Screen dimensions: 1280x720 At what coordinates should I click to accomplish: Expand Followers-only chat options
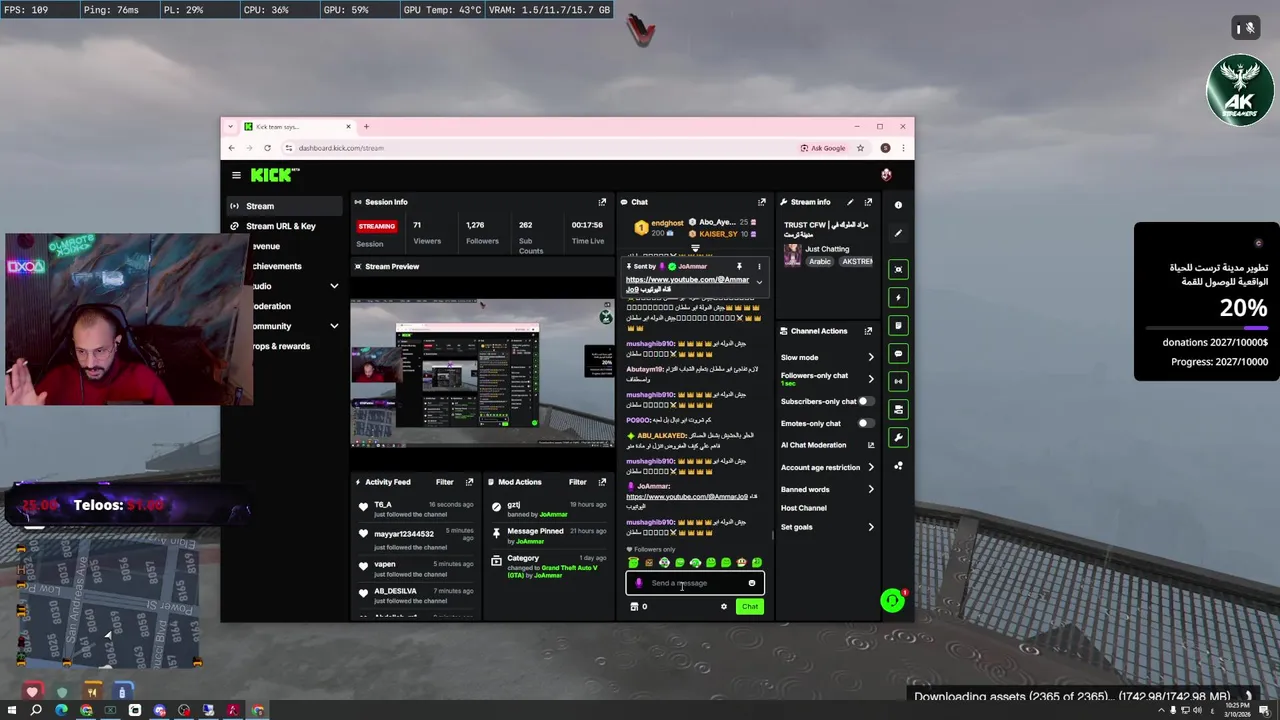tap(870, 379)
